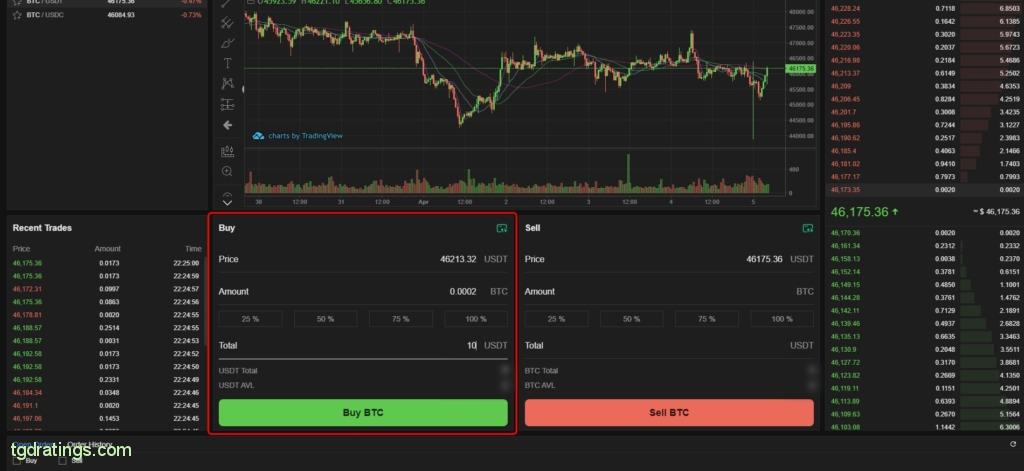This screenshot has height=471, width=1024.
Task: Click the last price 46,175.36 in order book
Action: tap(859, 212)
